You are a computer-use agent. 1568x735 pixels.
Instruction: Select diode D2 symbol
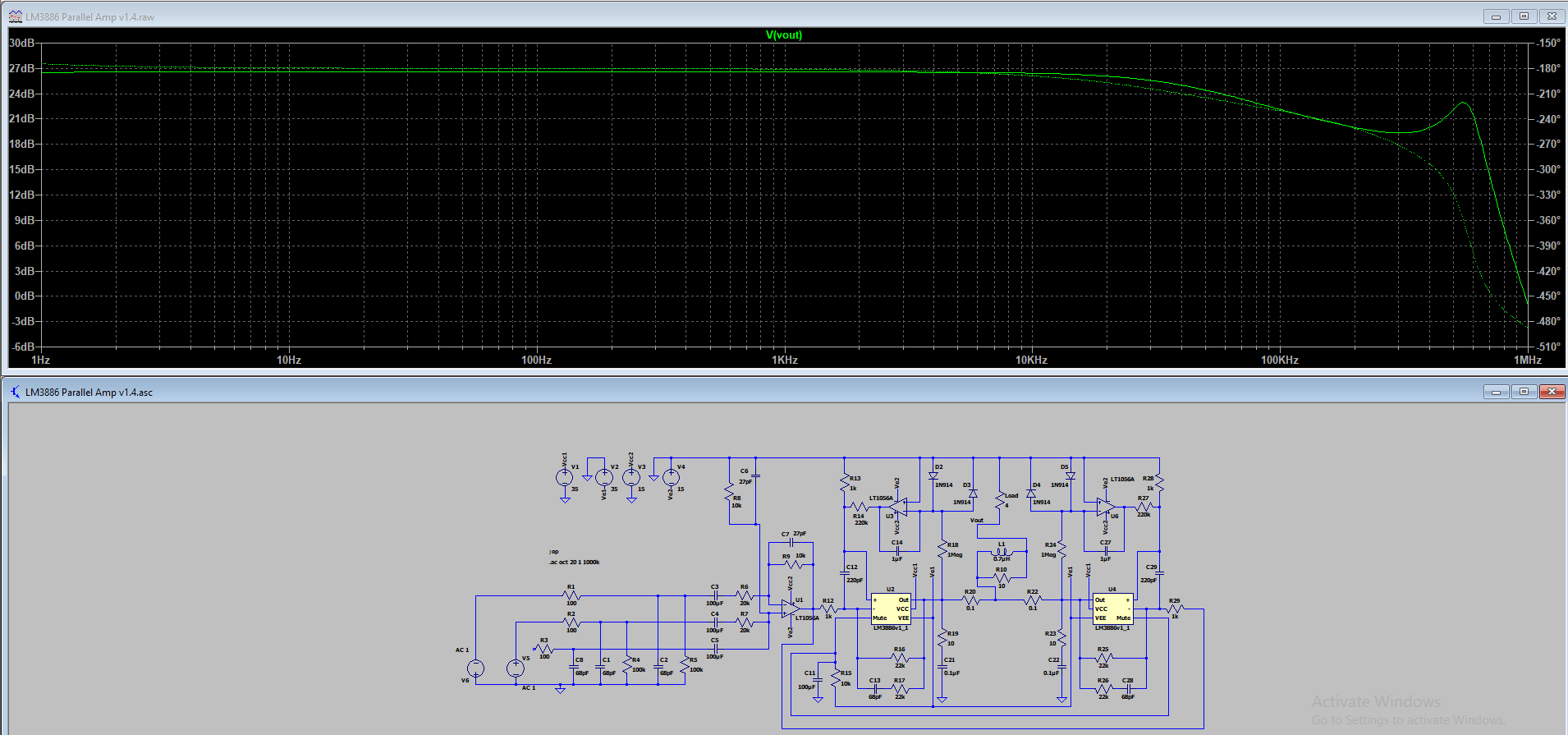[933, 475]
